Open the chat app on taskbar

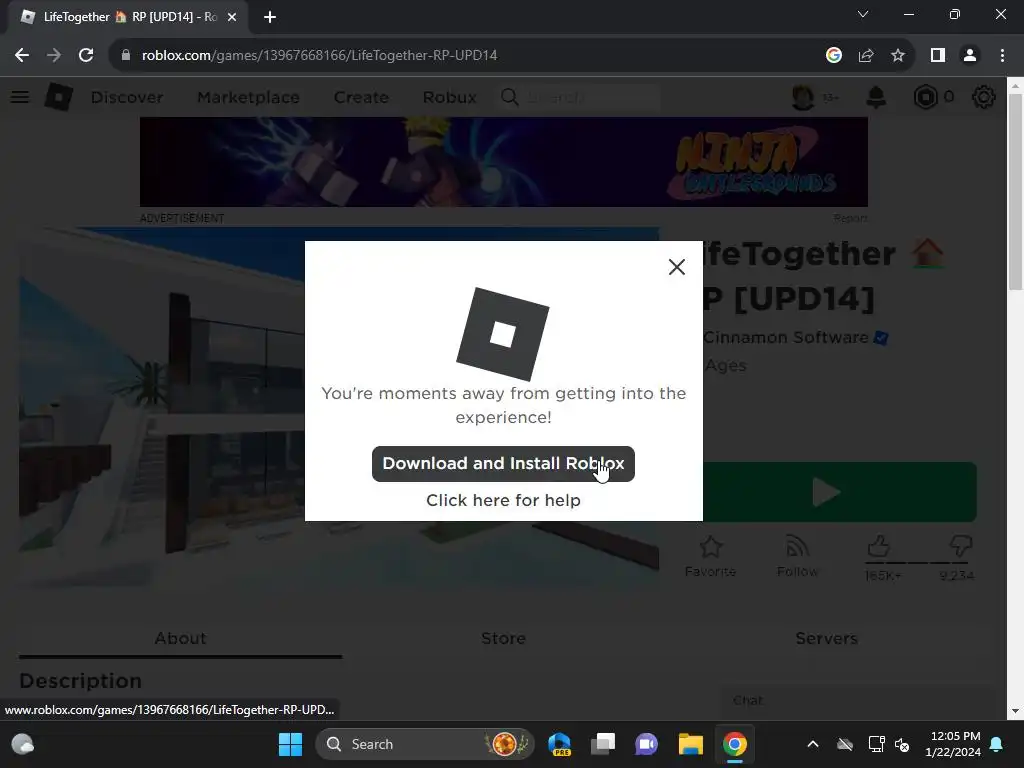647,744
